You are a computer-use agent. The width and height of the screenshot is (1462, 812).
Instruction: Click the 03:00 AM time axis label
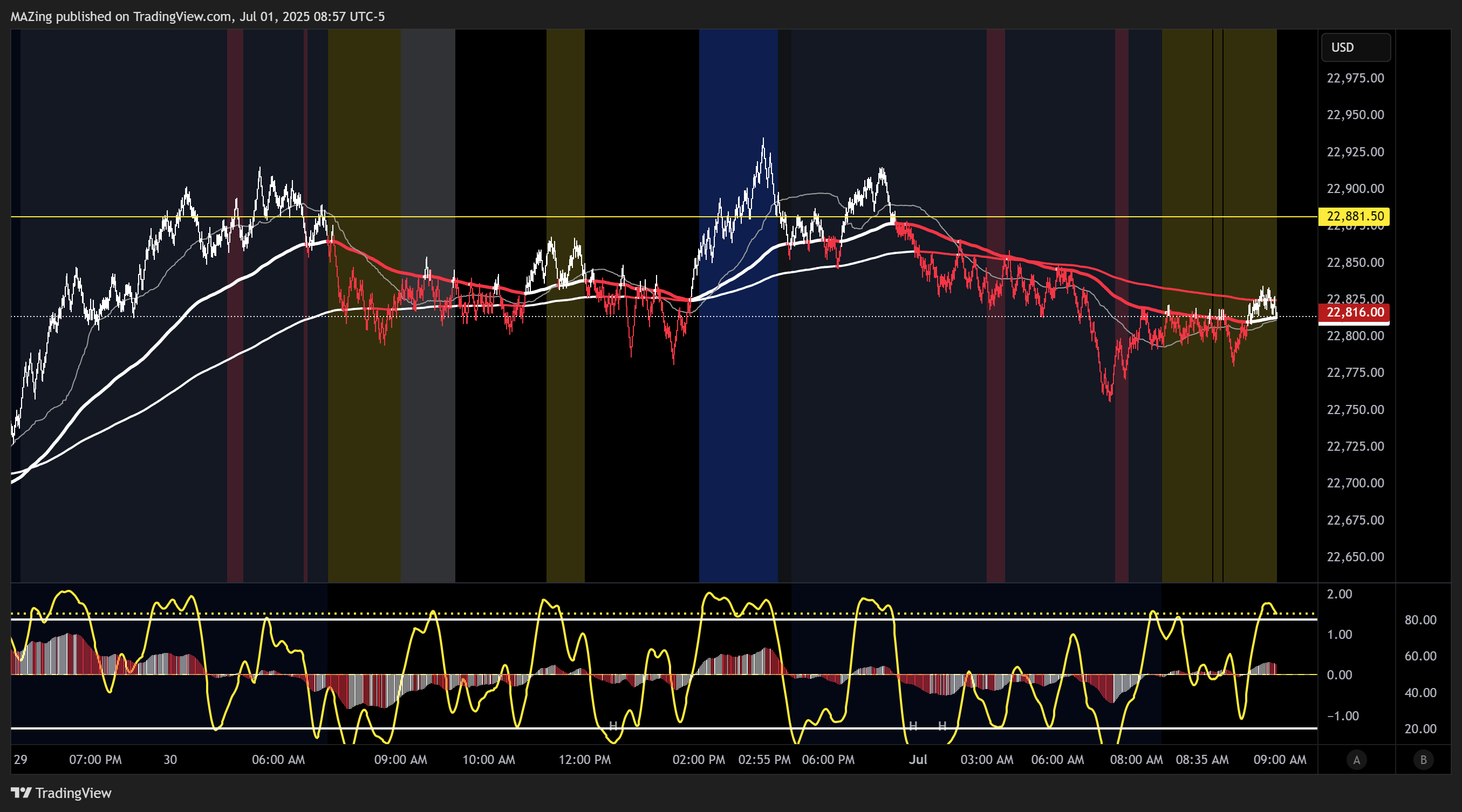(x=986, y=760)
